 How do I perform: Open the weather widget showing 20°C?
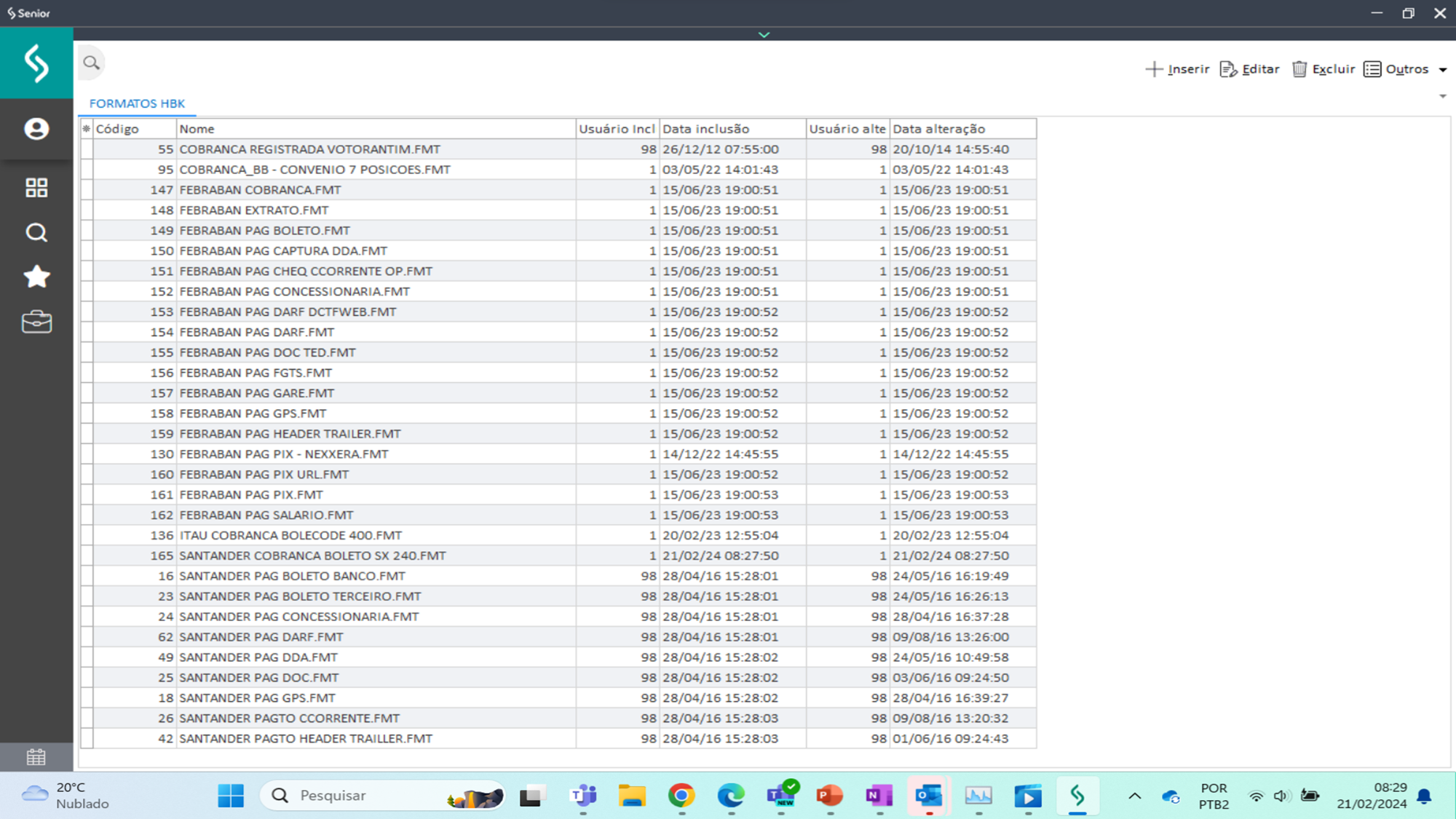(66, 796)
